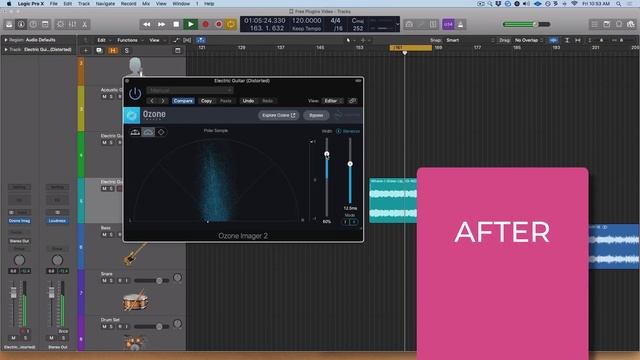This screenshot has width=640, height=360.
Task: Go to previous plugin preset
Action: pos(152,101)
